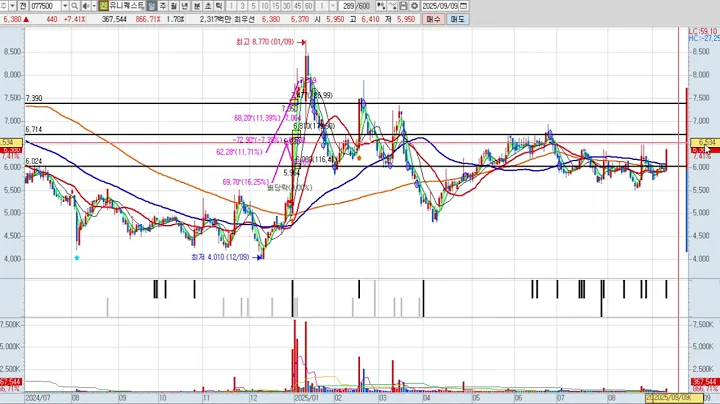Viewport: 720px width, 404px height.
Task: Select the 30 interval button
Action: 286,6
